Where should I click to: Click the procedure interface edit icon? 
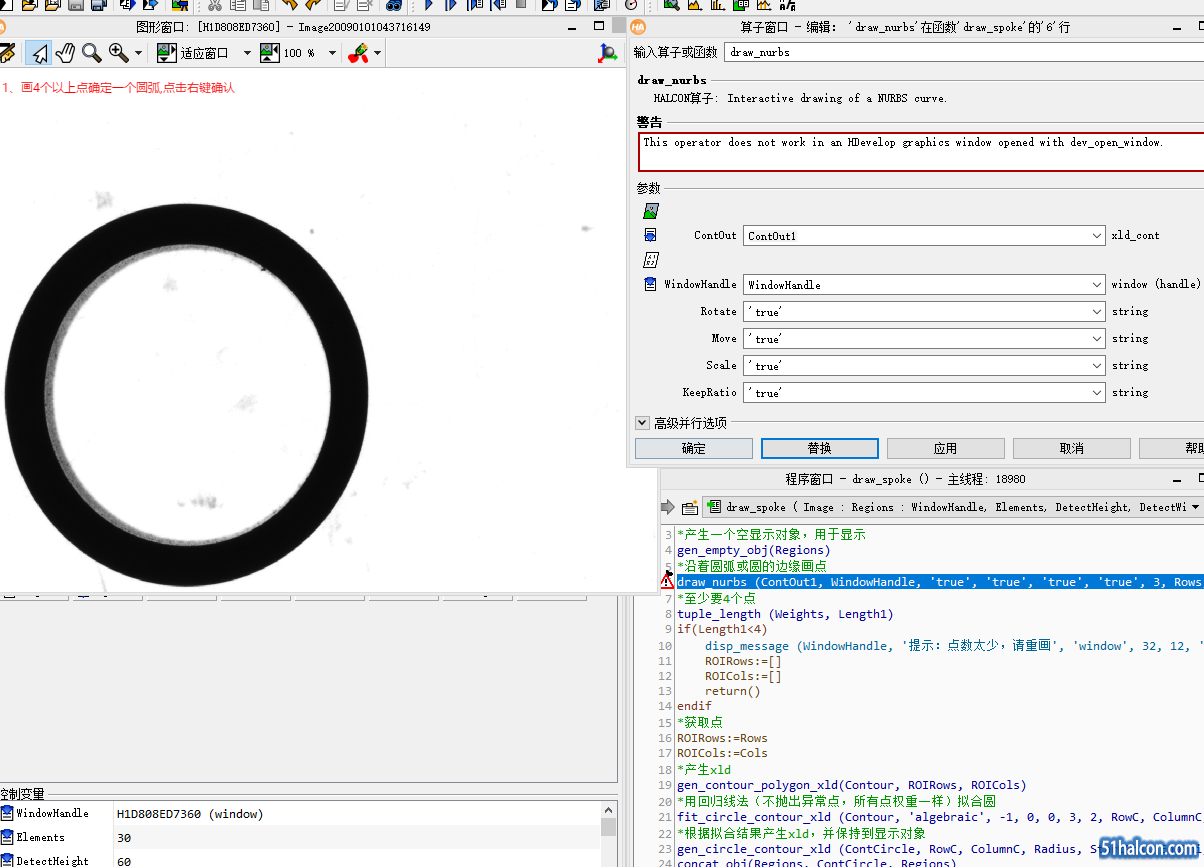coord(690,508)
